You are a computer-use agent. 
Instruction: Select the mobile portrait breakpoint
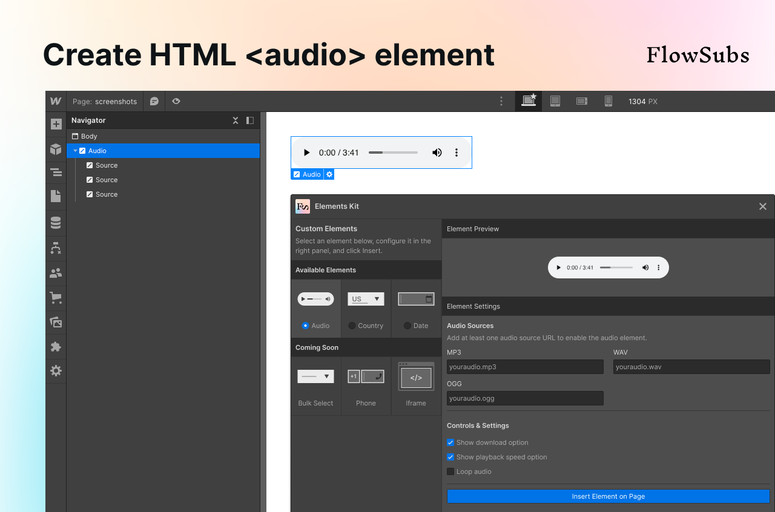pyautogui.click(x=608, y=101)
